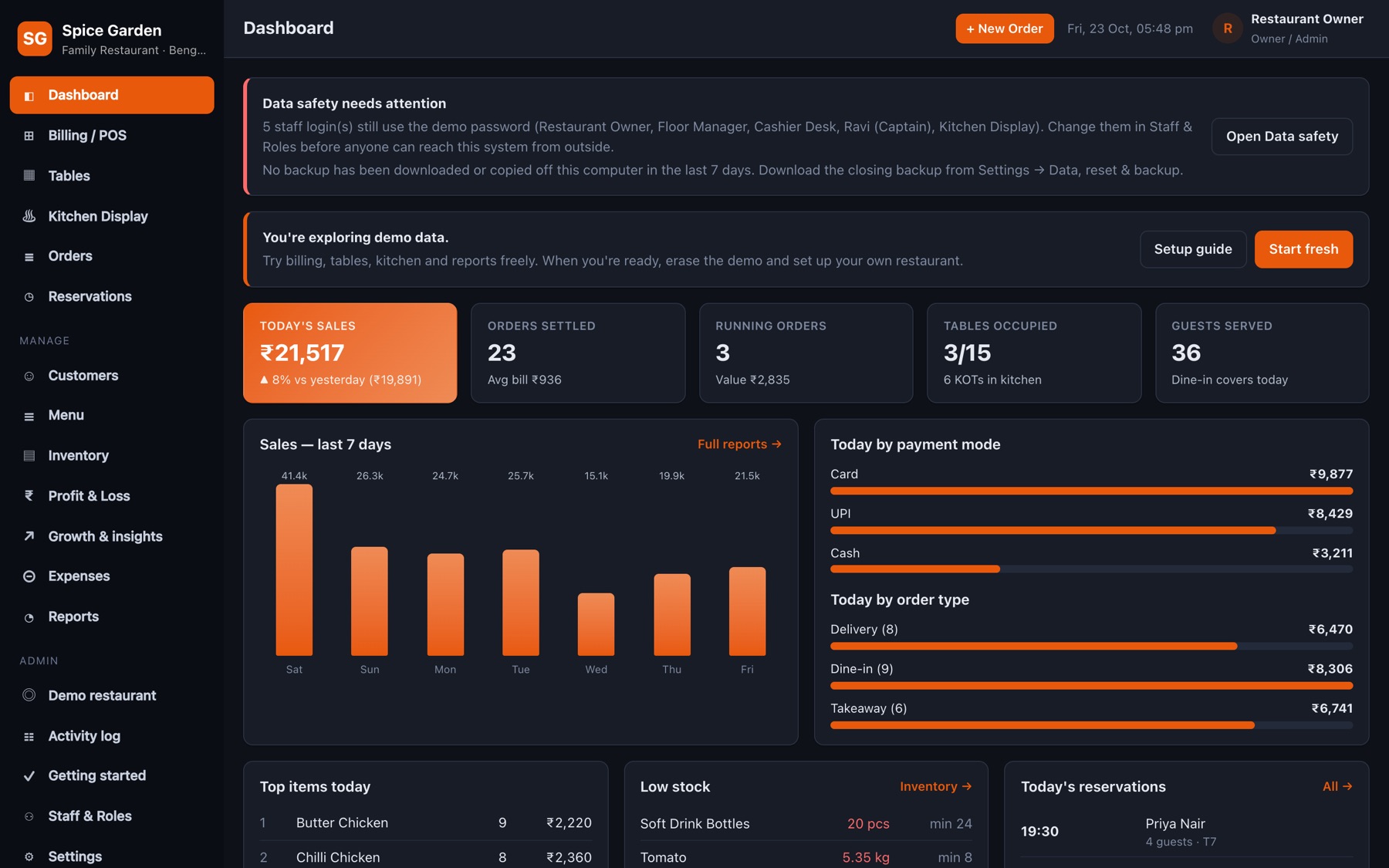View All reservations link
Screen dimensions: 1389x868
(1337, 786)
